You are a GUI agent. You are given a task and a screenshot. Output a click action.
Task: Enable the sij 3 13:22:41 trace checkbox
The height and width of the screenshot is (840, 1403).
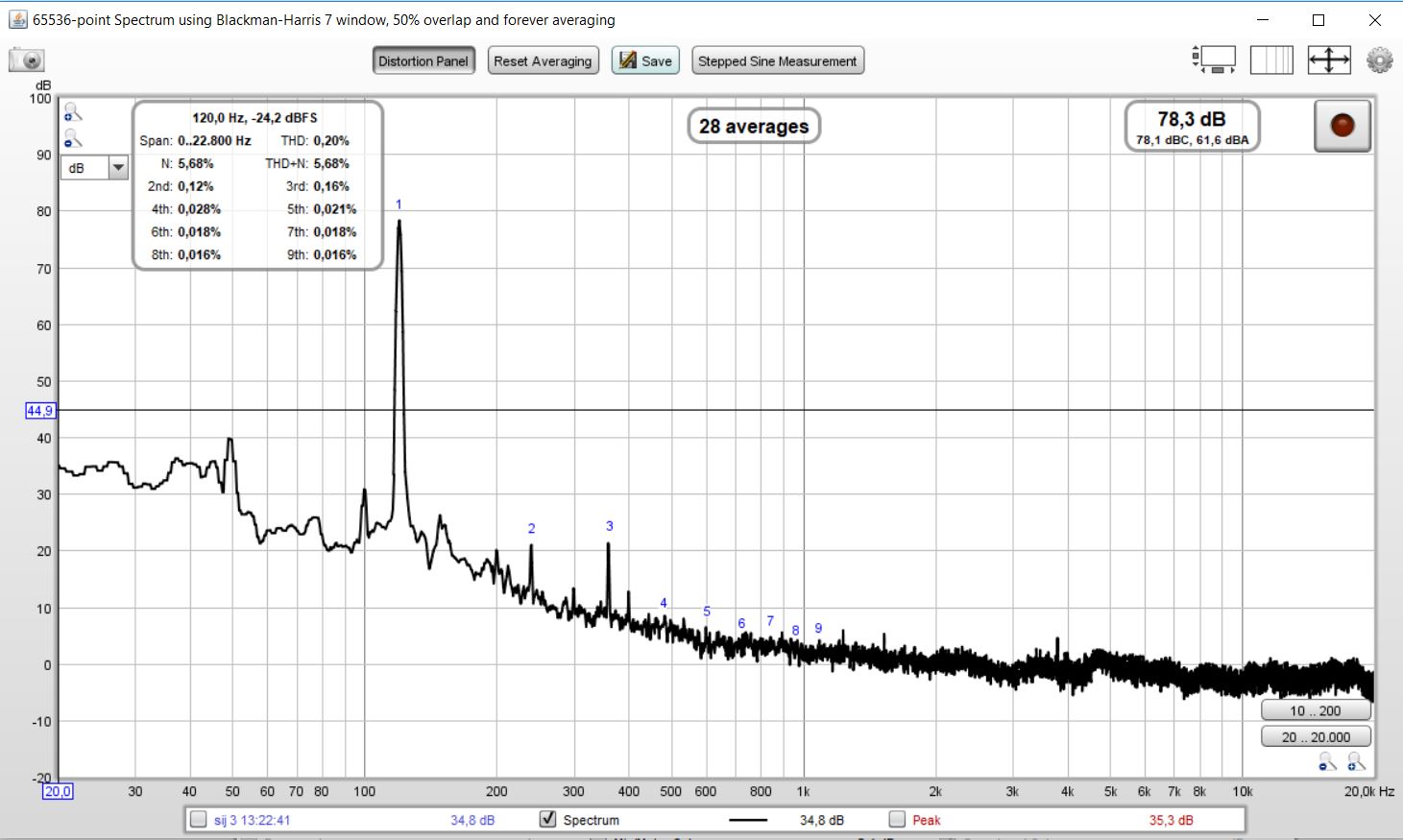tap(199, 820)
